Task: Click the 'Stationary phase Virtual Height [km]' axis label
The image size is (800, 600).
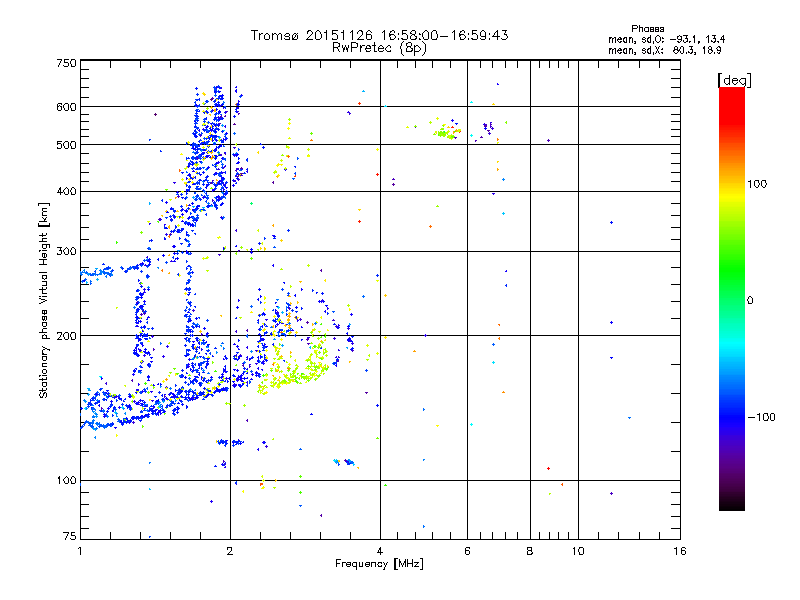Action: point(44,301)
